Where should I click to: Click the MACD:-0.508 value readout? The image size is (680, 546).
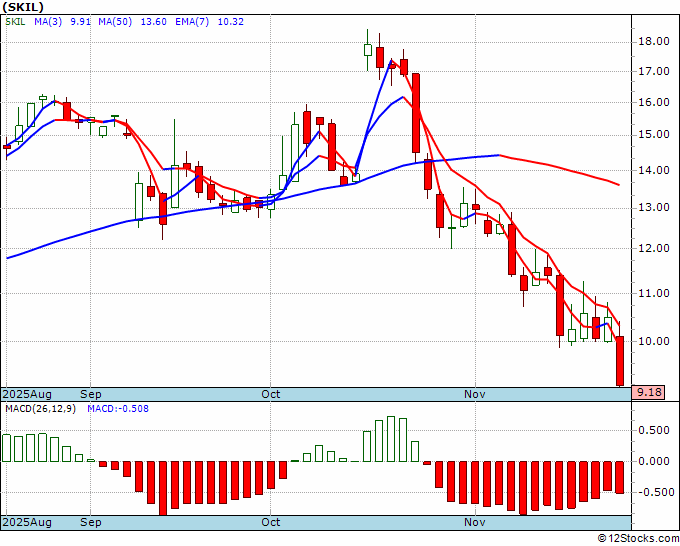pyautogui.click(x=118, y=409)
